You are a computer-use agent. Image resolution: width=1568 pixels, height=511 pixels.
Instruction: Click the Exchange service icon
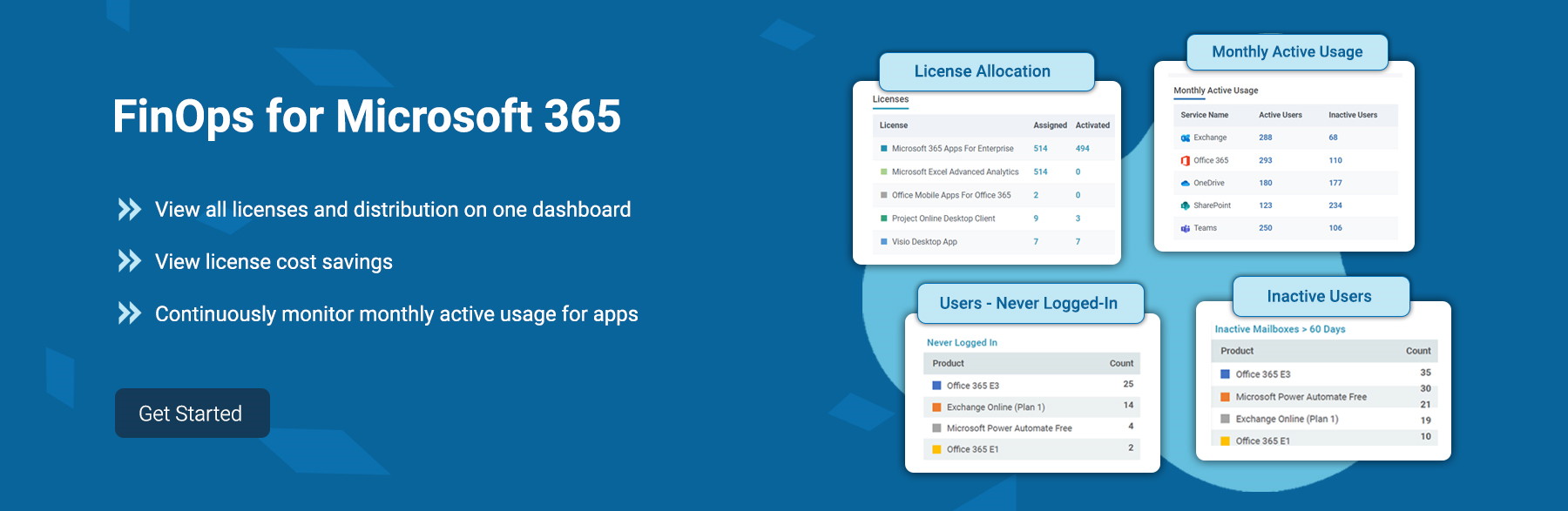click(x=1185, y=138)
